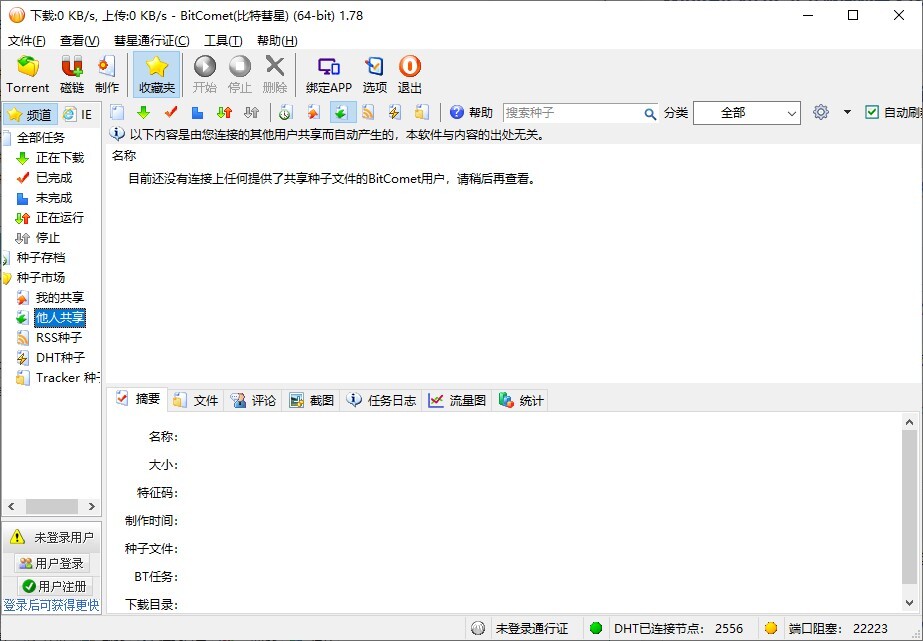The image size is (923, 641).
Task: Click the clock torrent archive icon in filter bar
Action: tap(286, 112)
